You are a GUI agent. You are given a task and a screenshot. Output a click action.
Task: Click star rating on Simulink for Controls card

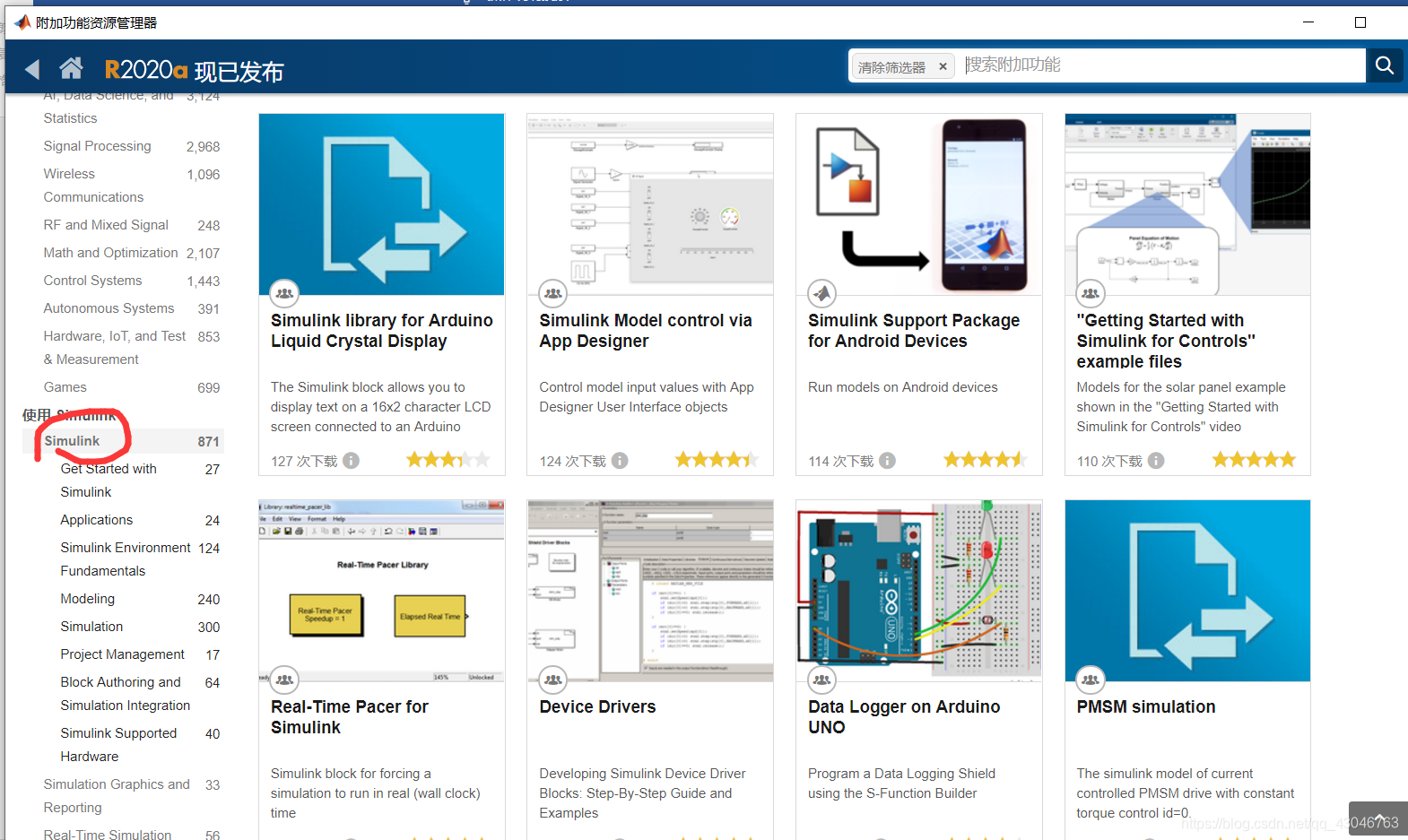(x=1254, y=460)
